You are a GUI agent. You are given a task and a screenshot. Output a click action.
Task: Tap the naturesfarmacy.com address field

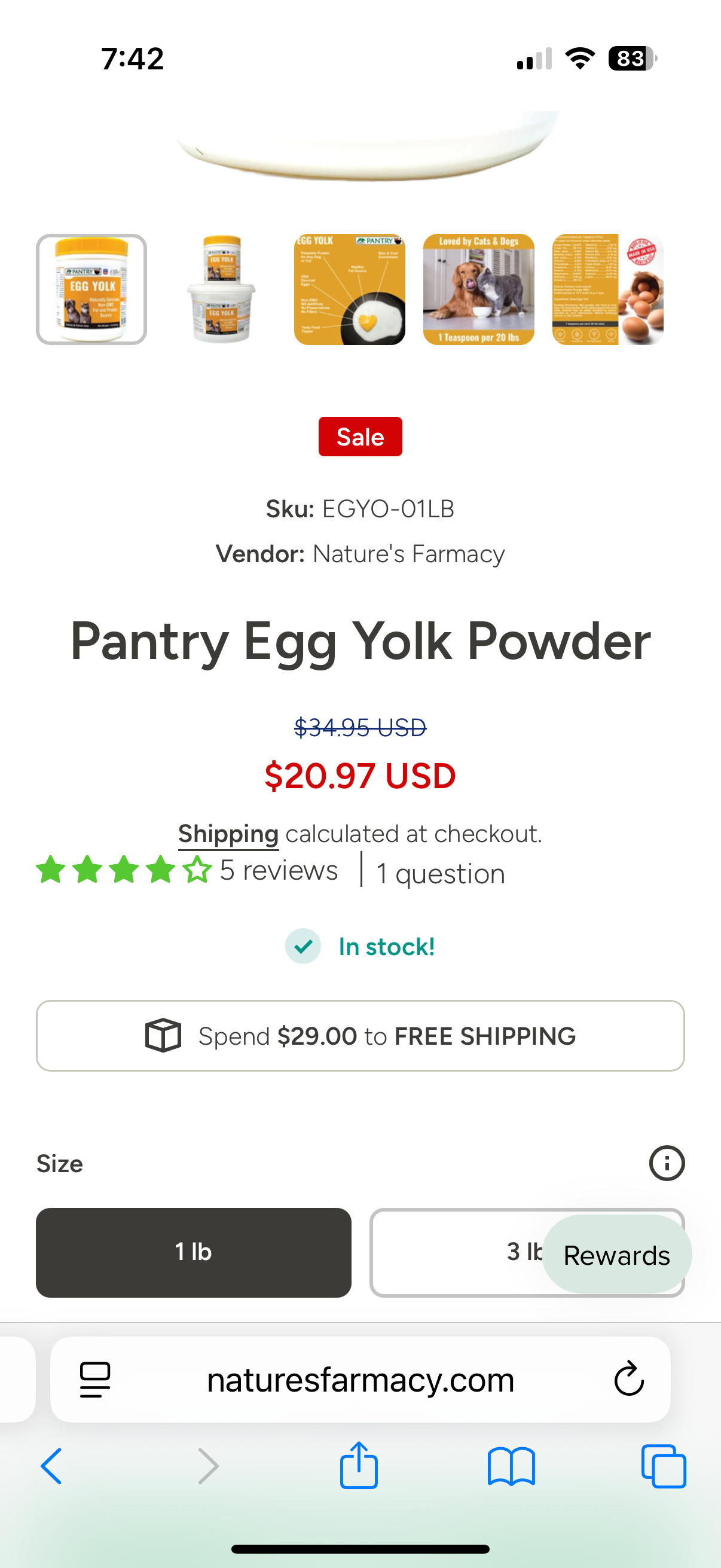coord(360,1379)
